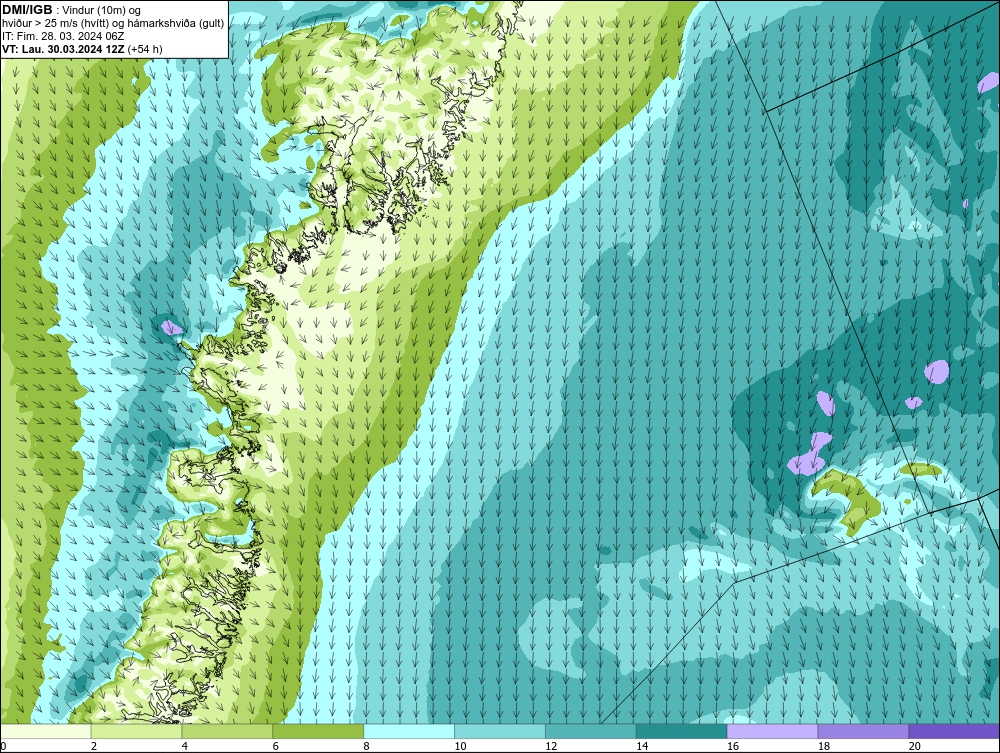Click the 8-10 m/s pale cyan swatch
The height and width of the screenshot is (753, 1000).
pyautogui.click(x=409, y=731)
